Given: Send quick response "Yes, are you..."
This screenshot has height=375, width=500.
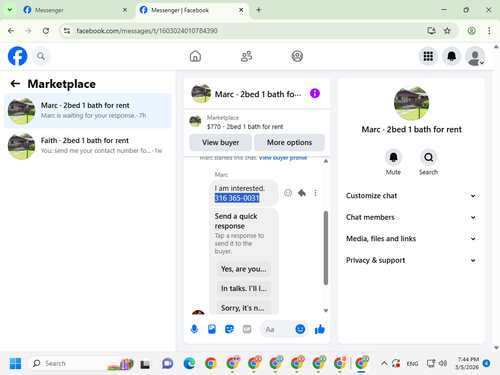Looking at the screenshot, I should point(244,269).
